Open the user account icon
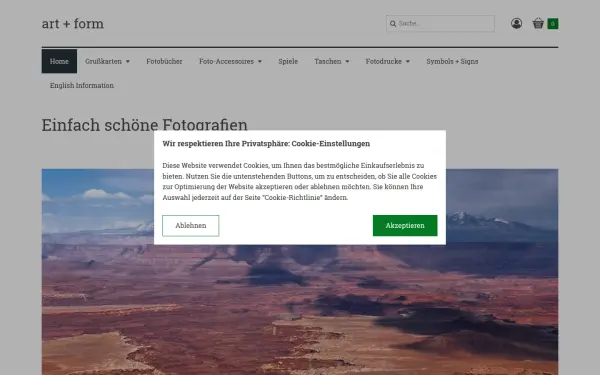This screenshot has height=375, width=600. (516, 23)
